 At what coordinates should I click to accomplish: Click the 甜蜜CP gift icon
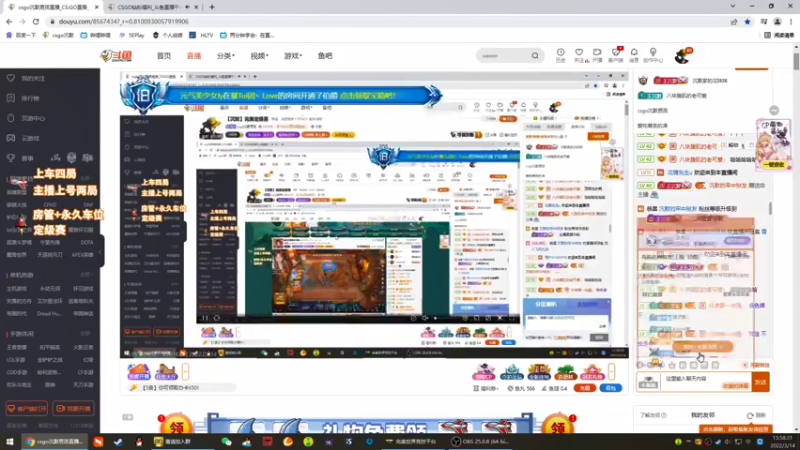pos(484,371)
